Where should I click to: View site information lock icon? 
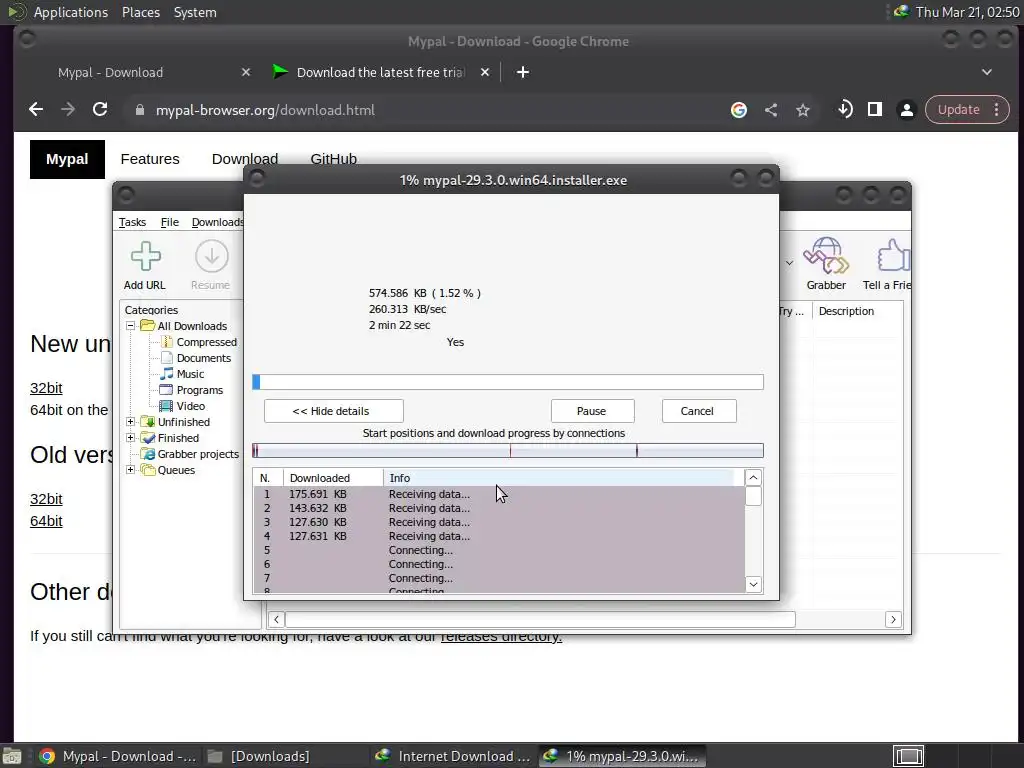click(139, 110)
